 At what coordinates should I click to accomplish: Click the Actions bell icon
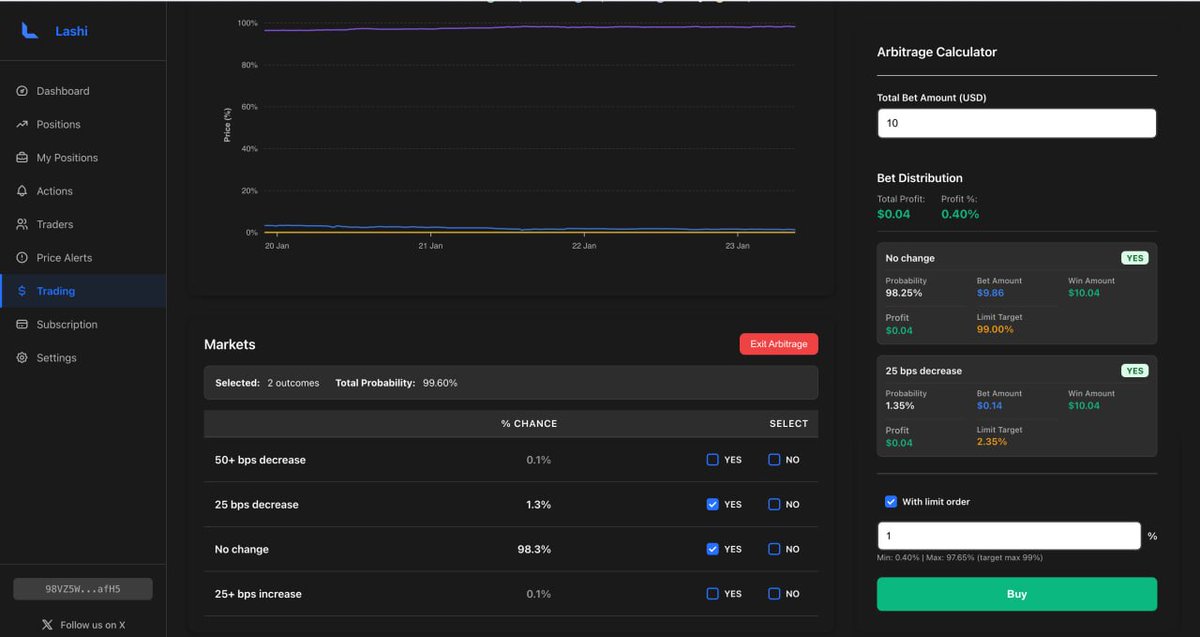click(22, 191)
